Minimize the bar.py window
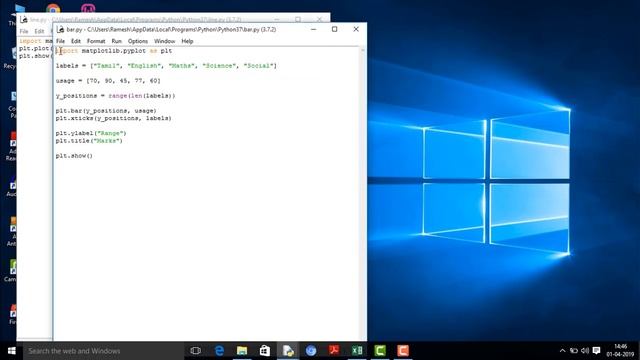 [313, 29]
